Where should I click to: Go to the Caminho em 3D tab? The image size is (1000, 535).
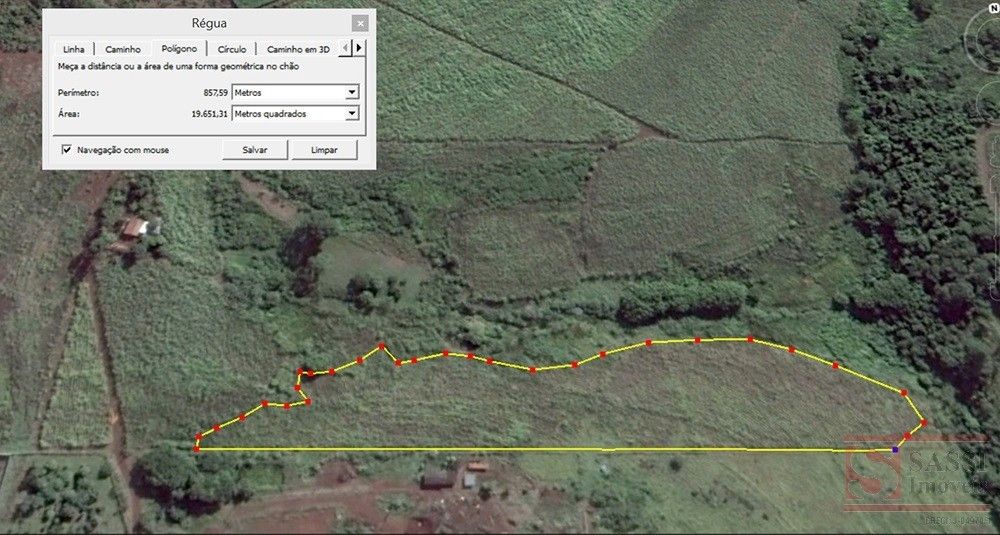(298, 49)
